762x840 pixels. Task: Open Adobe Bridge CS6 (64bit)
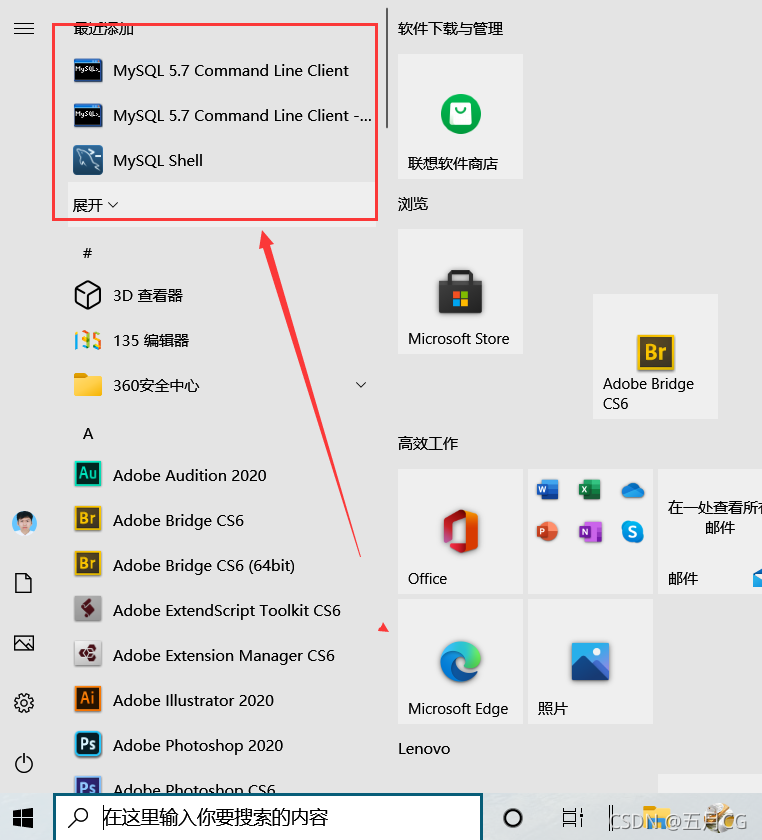click(222, 565)
